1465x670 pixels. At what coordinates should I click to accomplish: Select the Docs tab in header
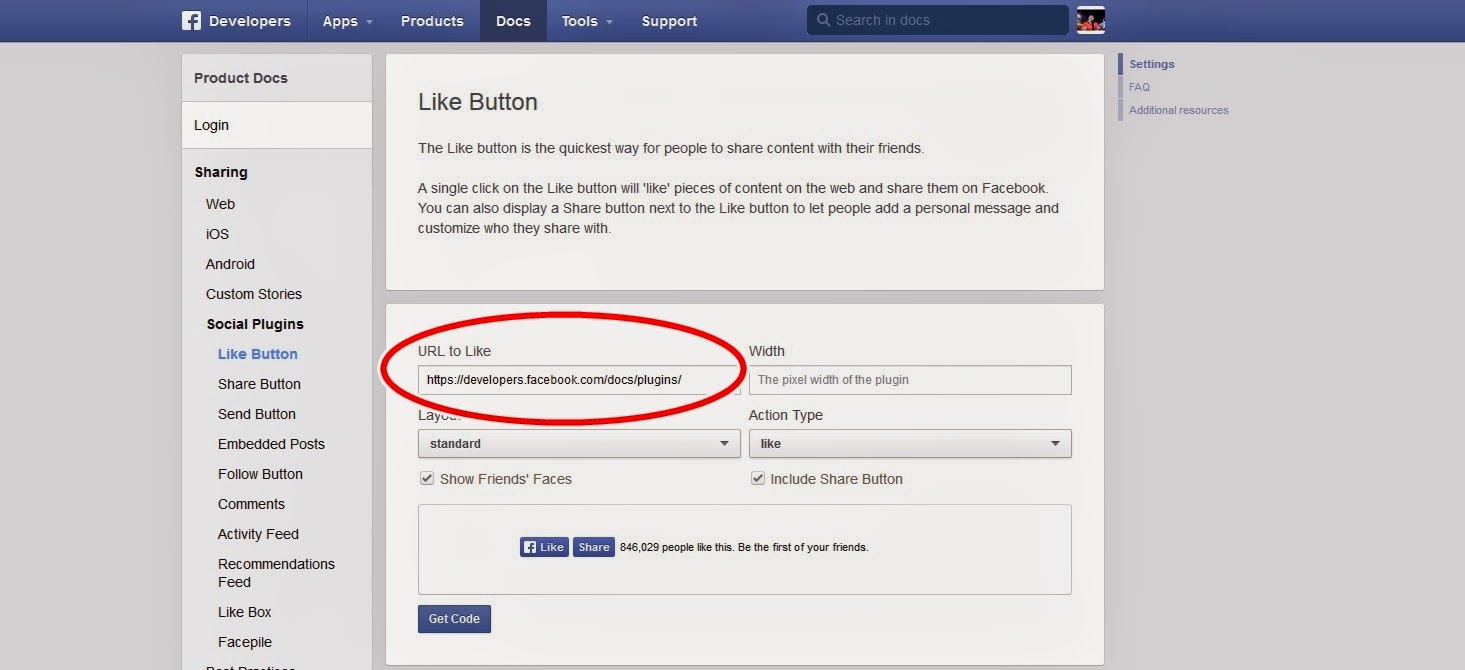513,21
